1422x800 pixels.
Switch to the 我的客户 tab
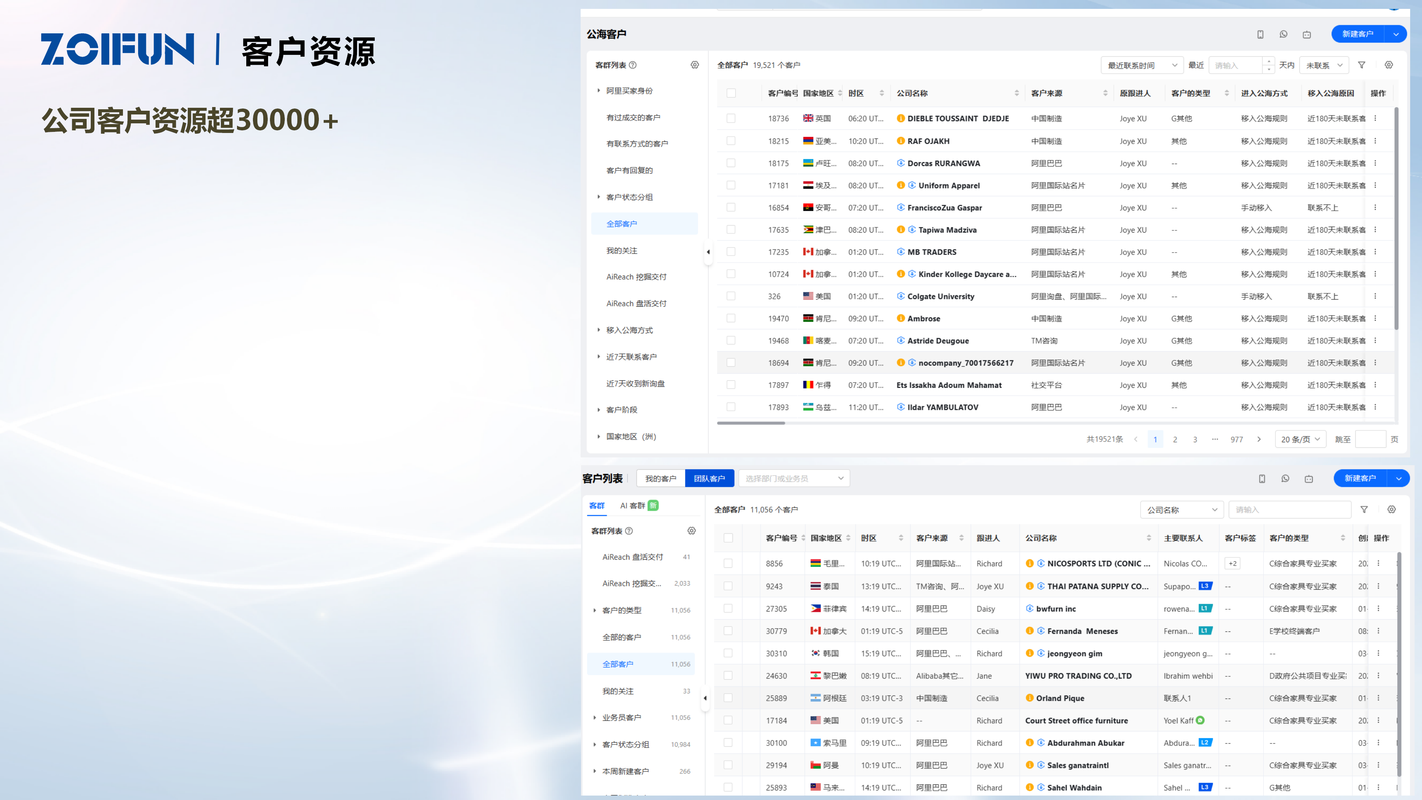click(661, 479)
